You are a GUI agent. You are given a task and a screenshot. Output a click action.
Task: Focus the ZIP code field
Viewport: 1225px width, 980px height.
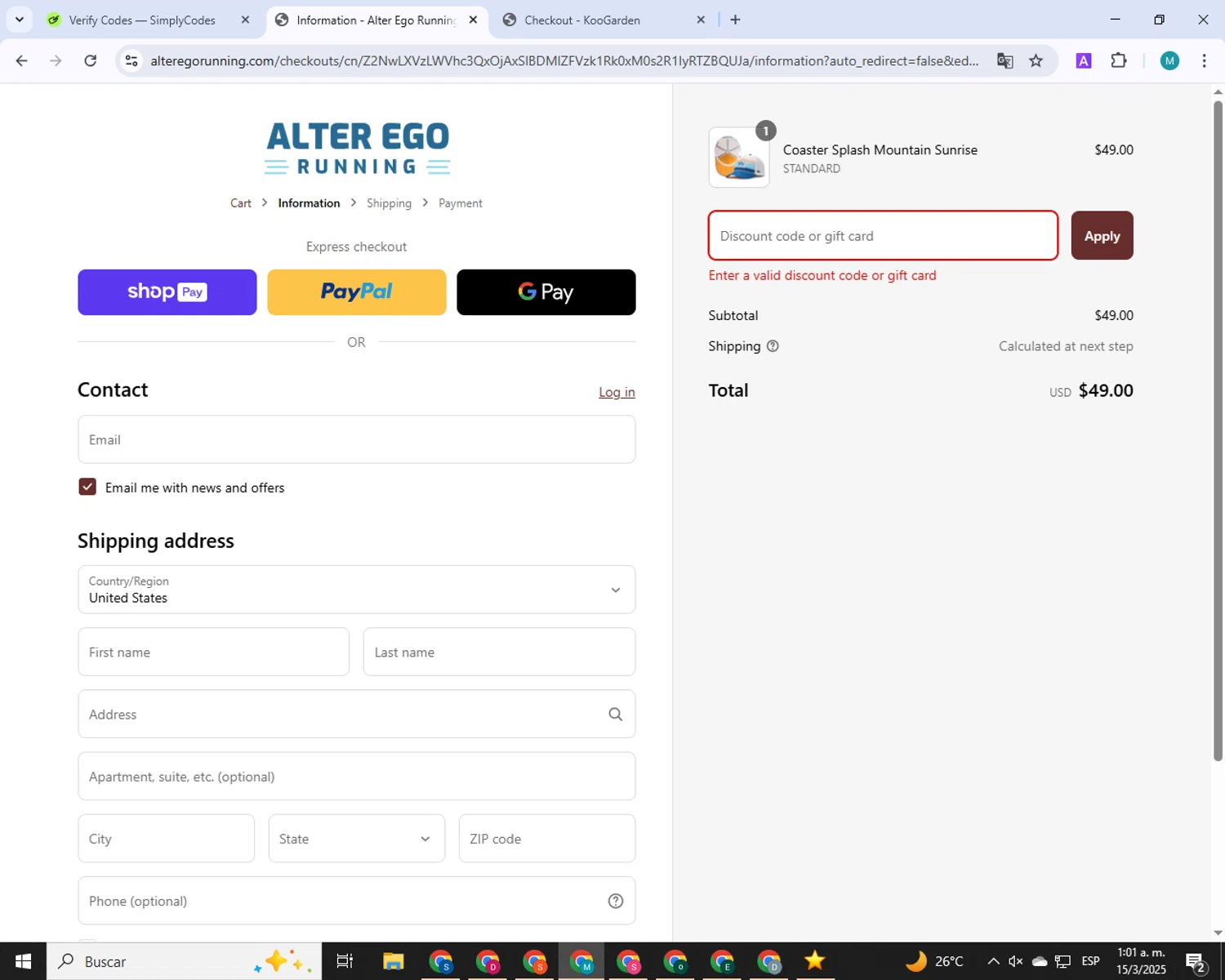[547, 839]
